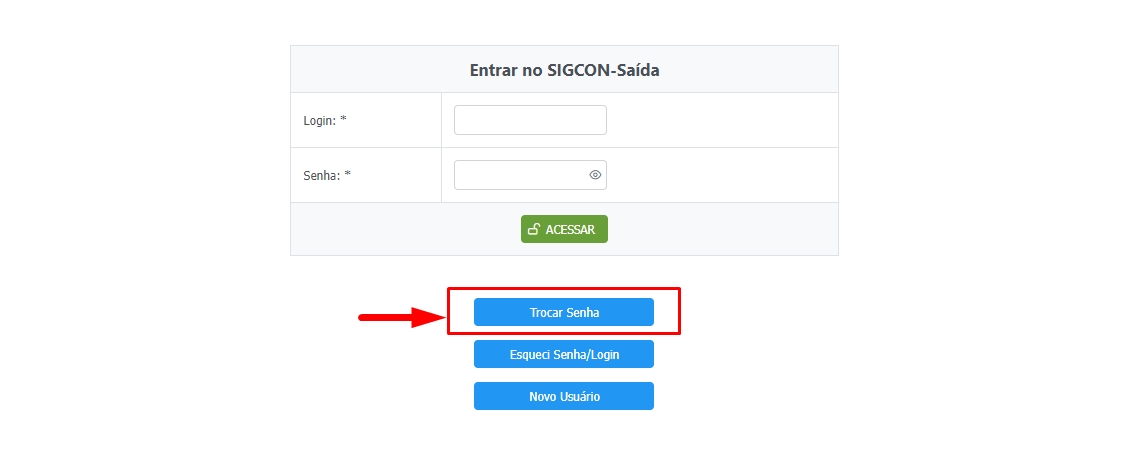
Task: Click the "Login:" field label
Action: tap(319, 120)
